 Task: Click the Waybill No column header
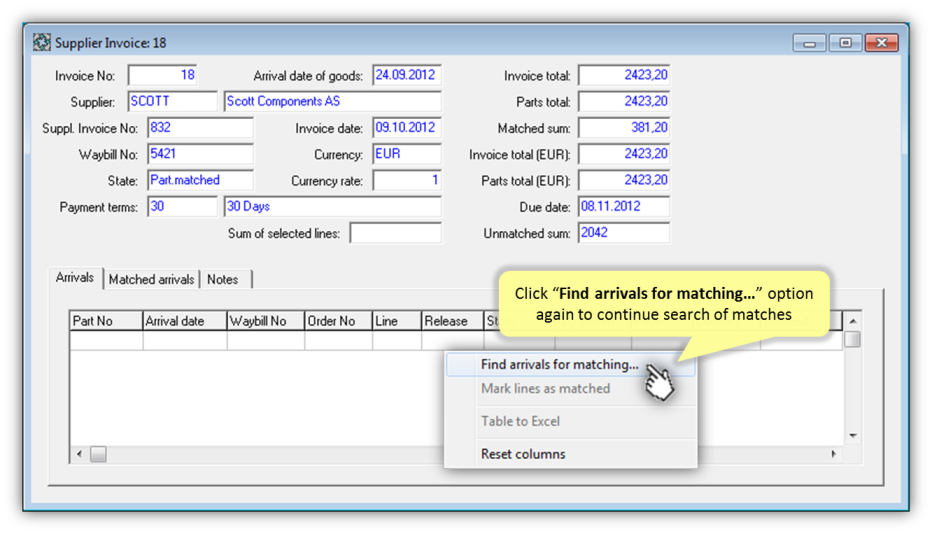[x=265, y=321]
